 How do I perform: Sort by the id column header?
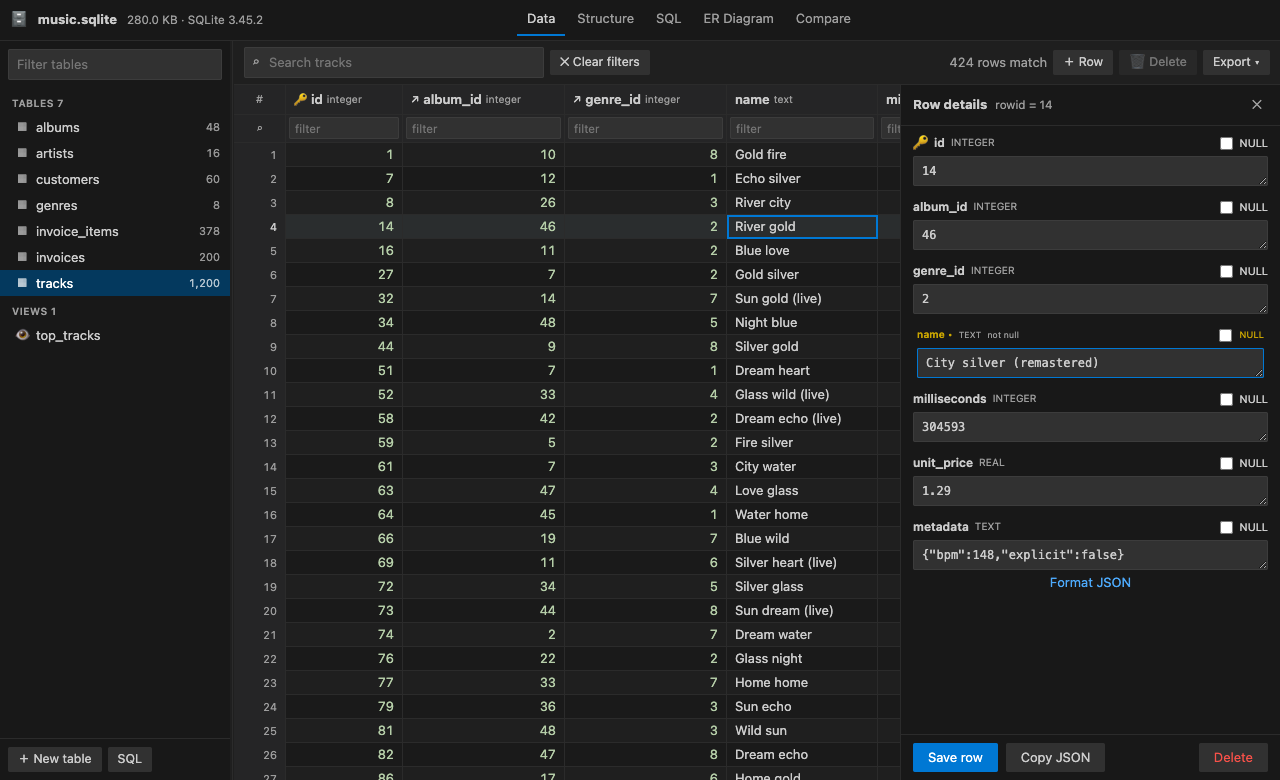pos(344,99)
